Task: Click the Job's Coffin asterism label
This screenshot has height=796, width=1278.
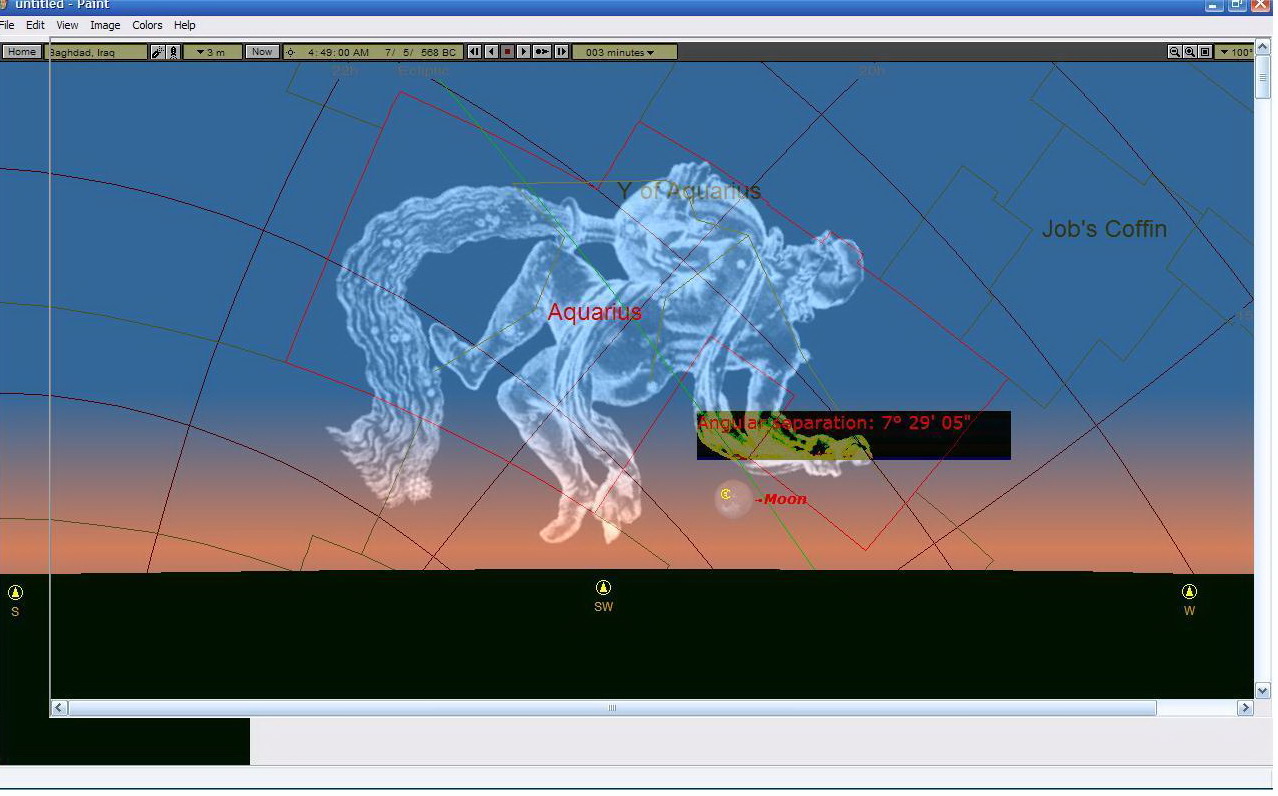Action: coord(1104,229)
